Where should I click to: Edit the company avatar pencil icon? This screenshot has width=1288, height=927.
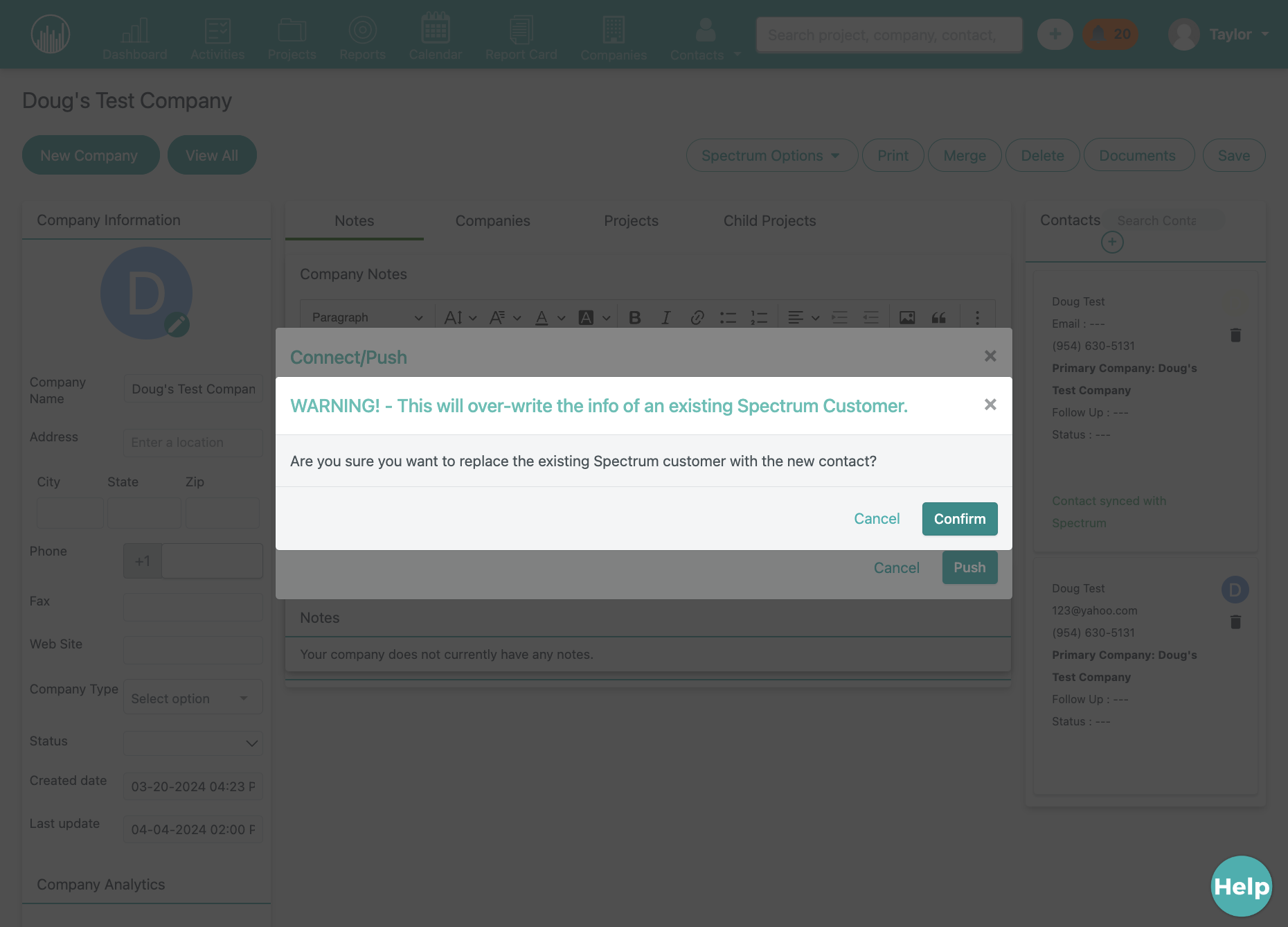pos(177,324)
